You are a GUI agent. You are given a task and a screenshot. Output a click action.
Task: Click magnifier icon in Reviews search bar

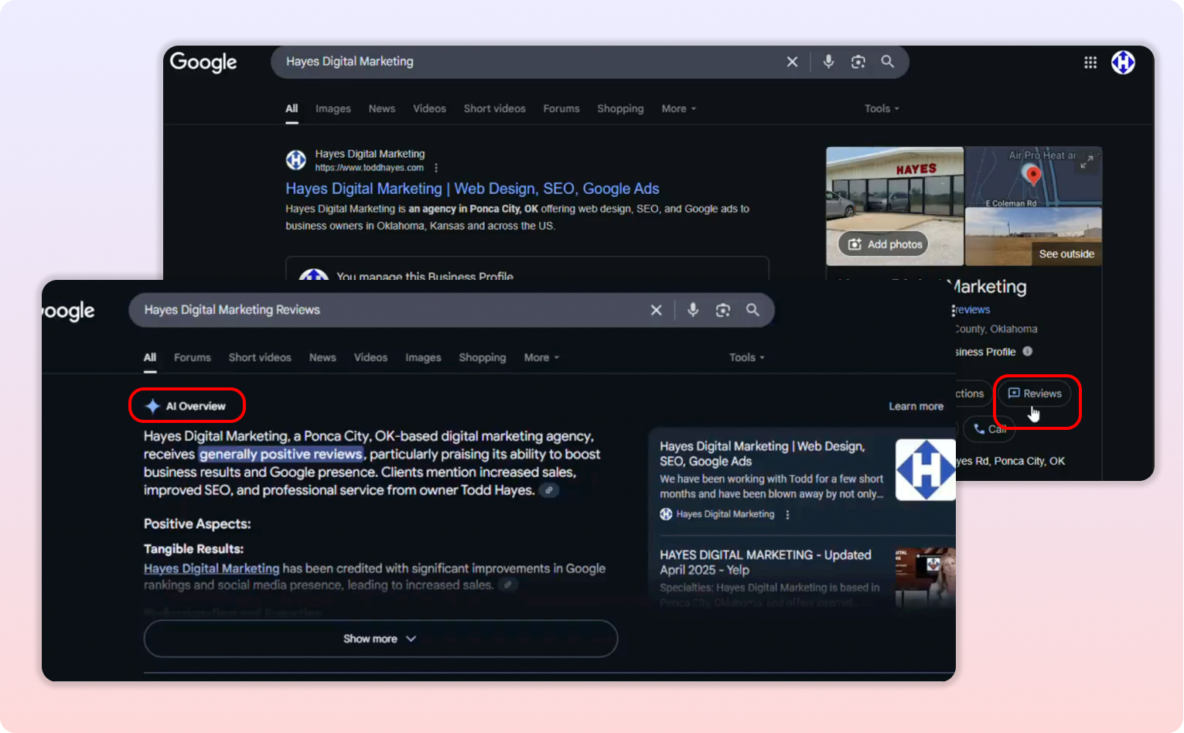click(752, 311)
